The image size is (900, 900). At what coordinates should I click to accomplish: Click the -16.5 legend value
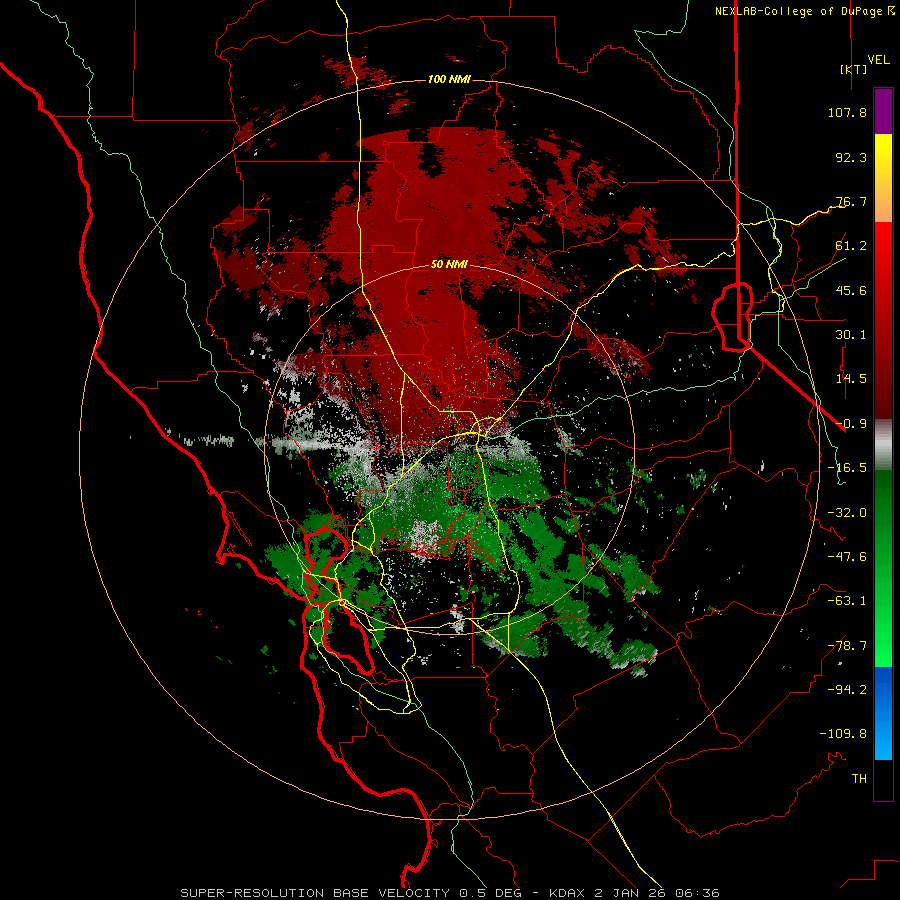coord(847,468)
